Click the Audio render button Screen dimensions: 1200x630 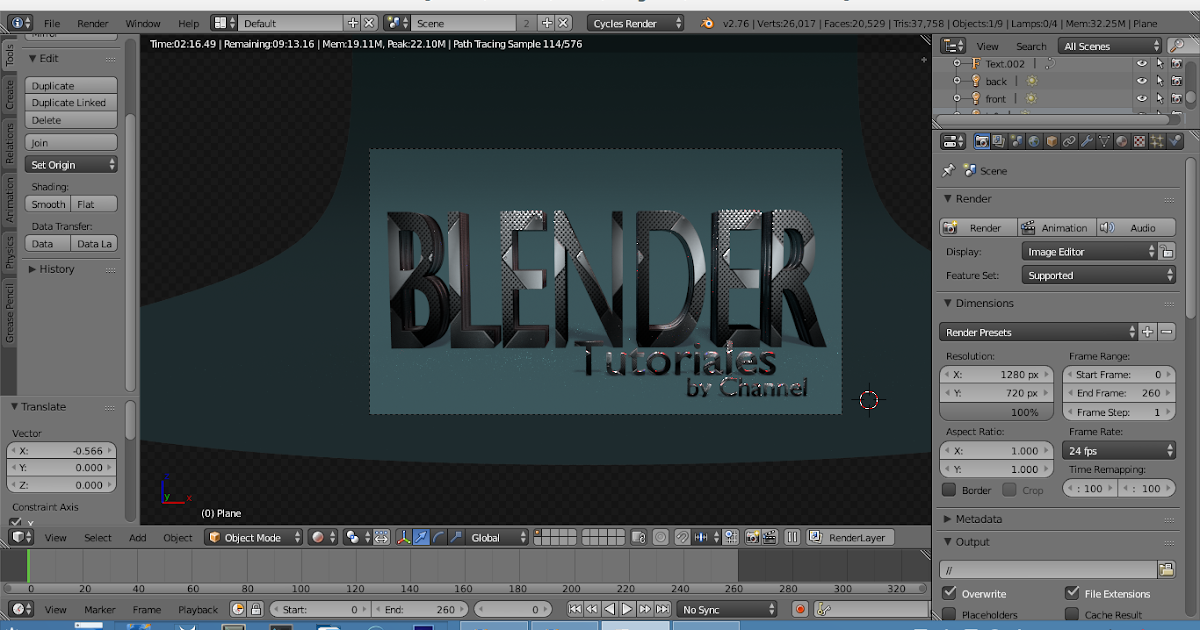point(1136,227)
